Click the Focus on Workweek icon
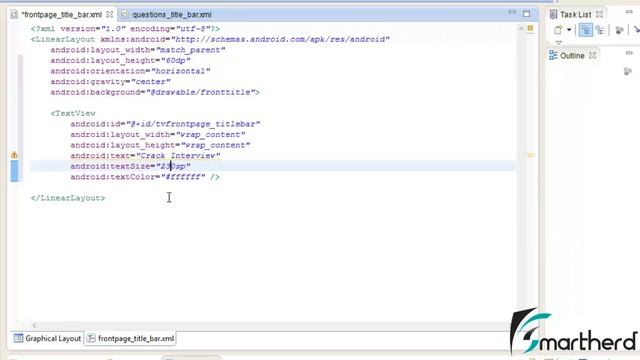Screen dimensions: 640x360 [619, 30]
